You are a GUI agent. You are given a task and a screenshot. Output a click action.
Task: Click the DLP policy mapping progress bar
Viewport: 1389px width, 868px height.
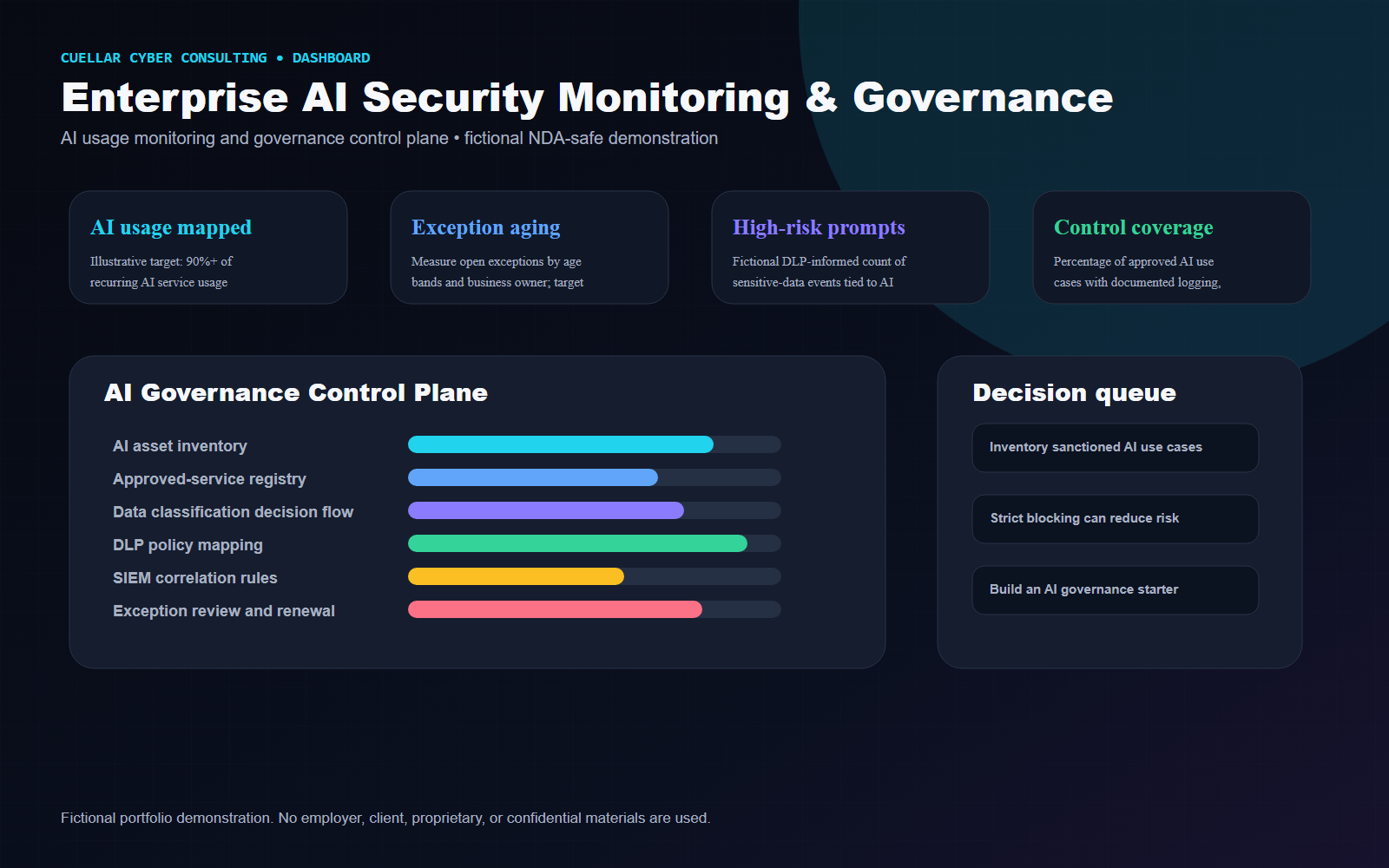point(595,543)
